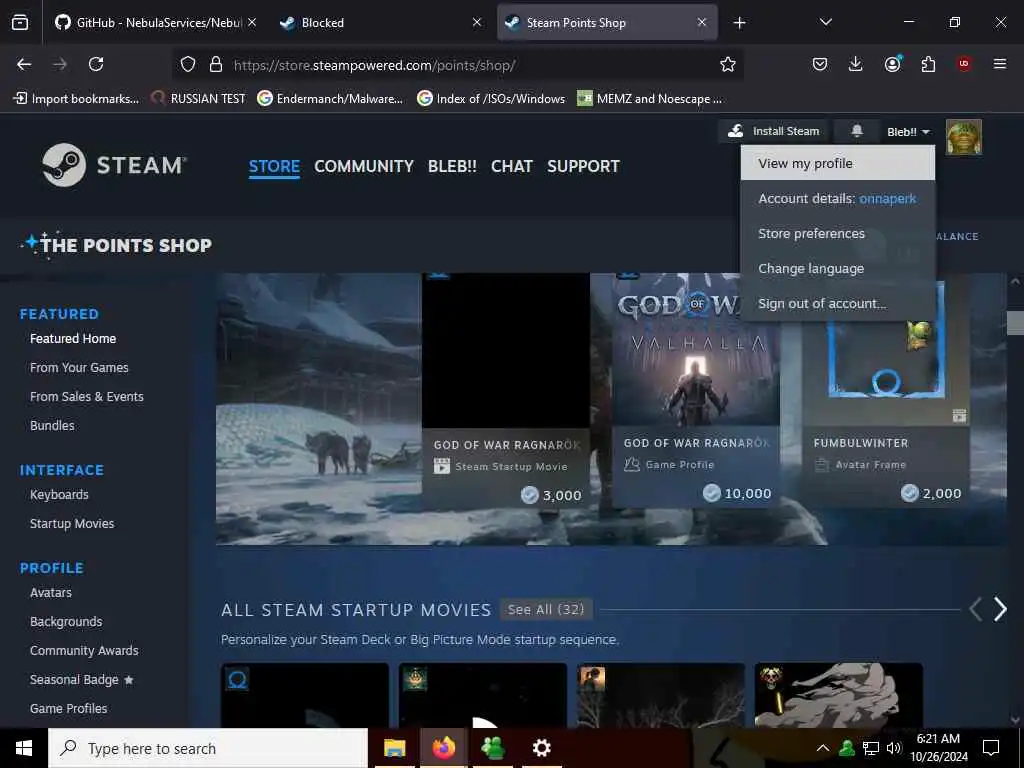Viewport: 1024px width, 768px height.
Task: Bookmark page with star icon
Action: [x=728, y=64]
